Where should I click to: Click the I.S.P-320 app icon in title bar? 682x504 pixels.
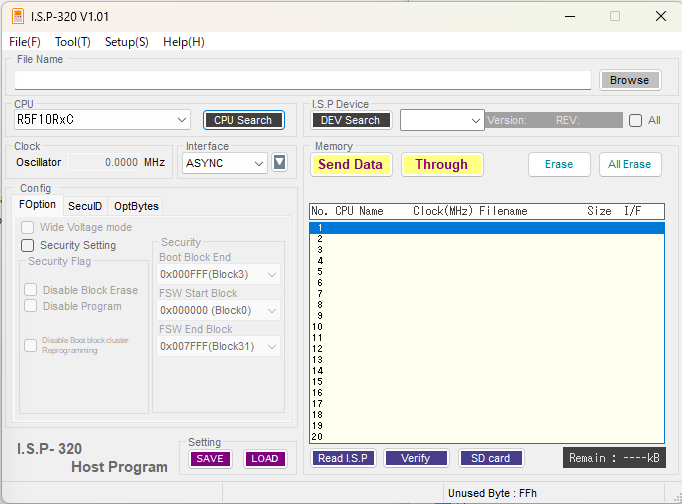coord(18,17)
